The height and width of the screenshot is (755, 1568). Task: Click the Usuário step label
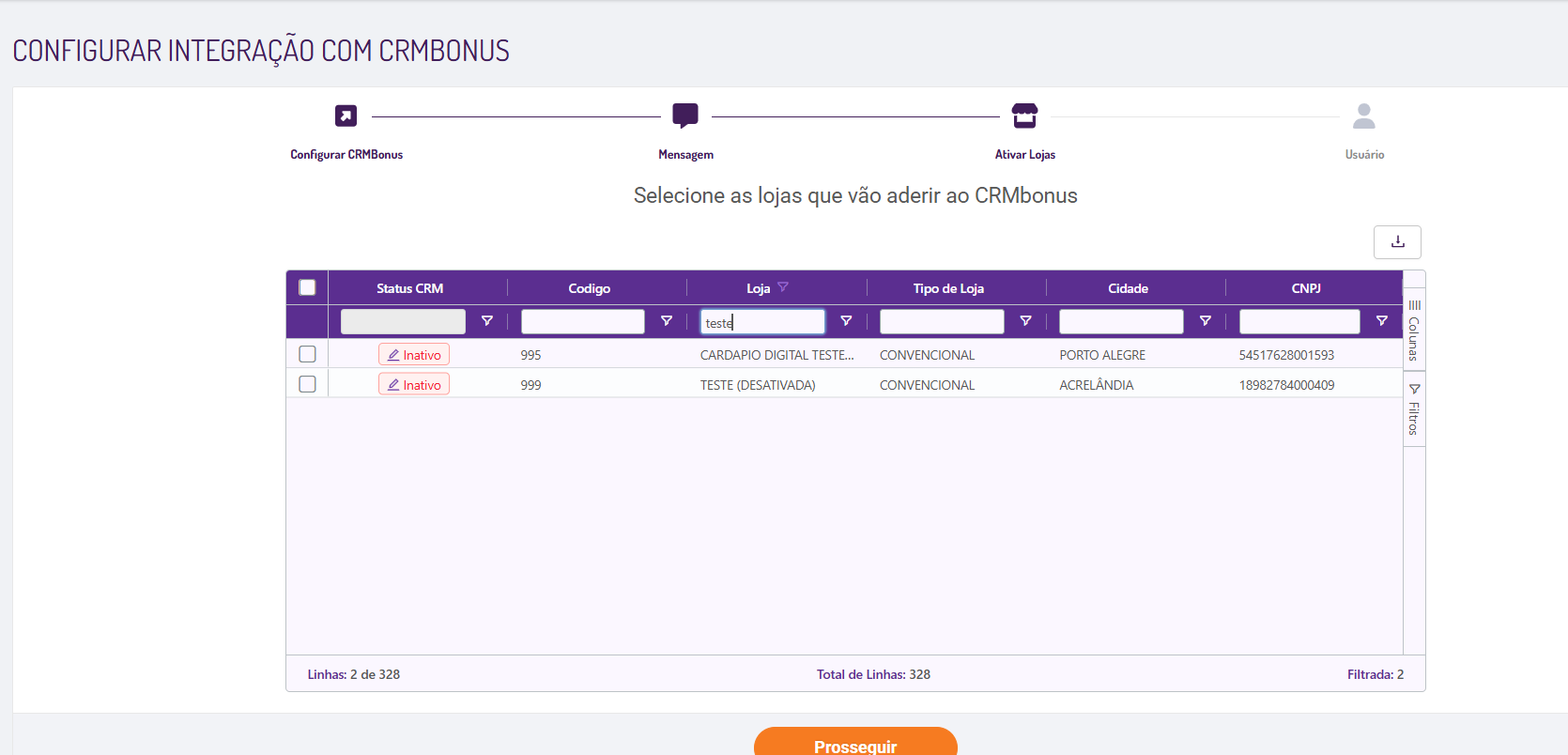(1364, 154)
